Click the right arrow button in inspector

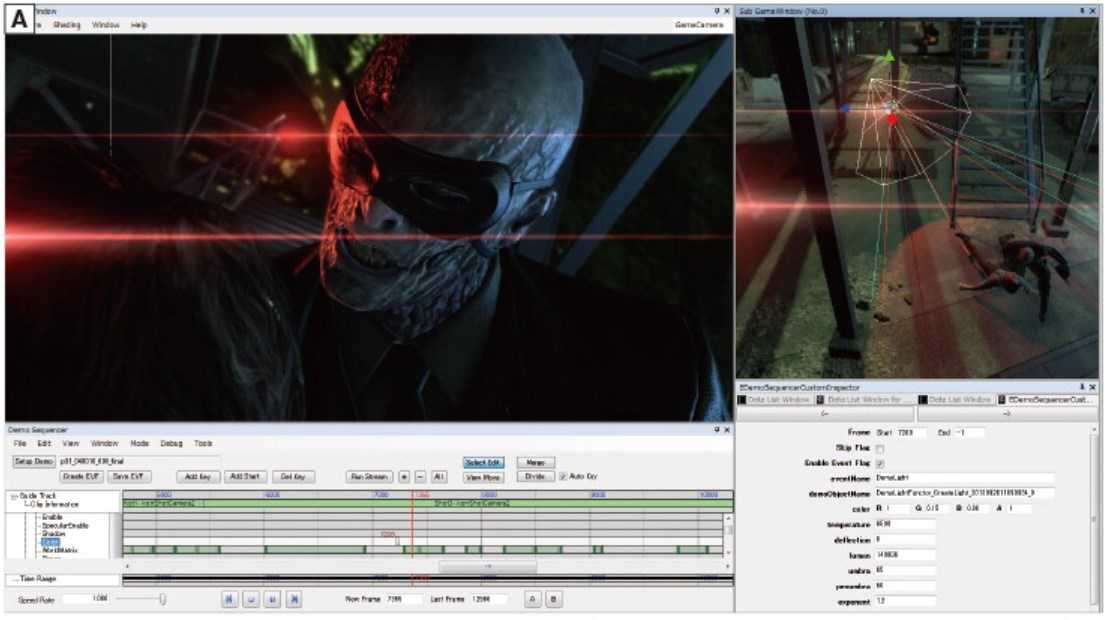pyautogui.click(x=1006, y=414)
